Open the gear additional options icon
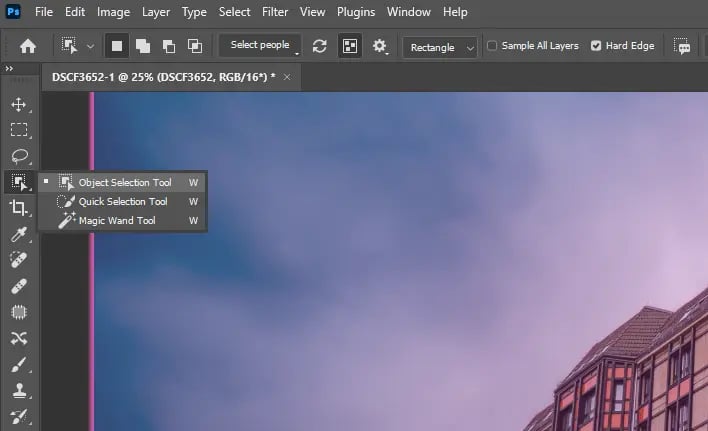The width and height of the screenshot is (708, 431). click(x=380, y=46)
